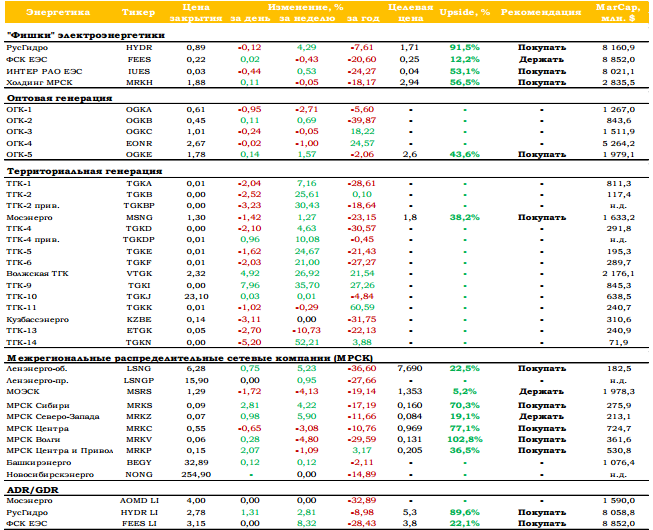Select the 70,3% upside value
The height and width of the screenshot is (530, 653).
click(x=465, y=405)
